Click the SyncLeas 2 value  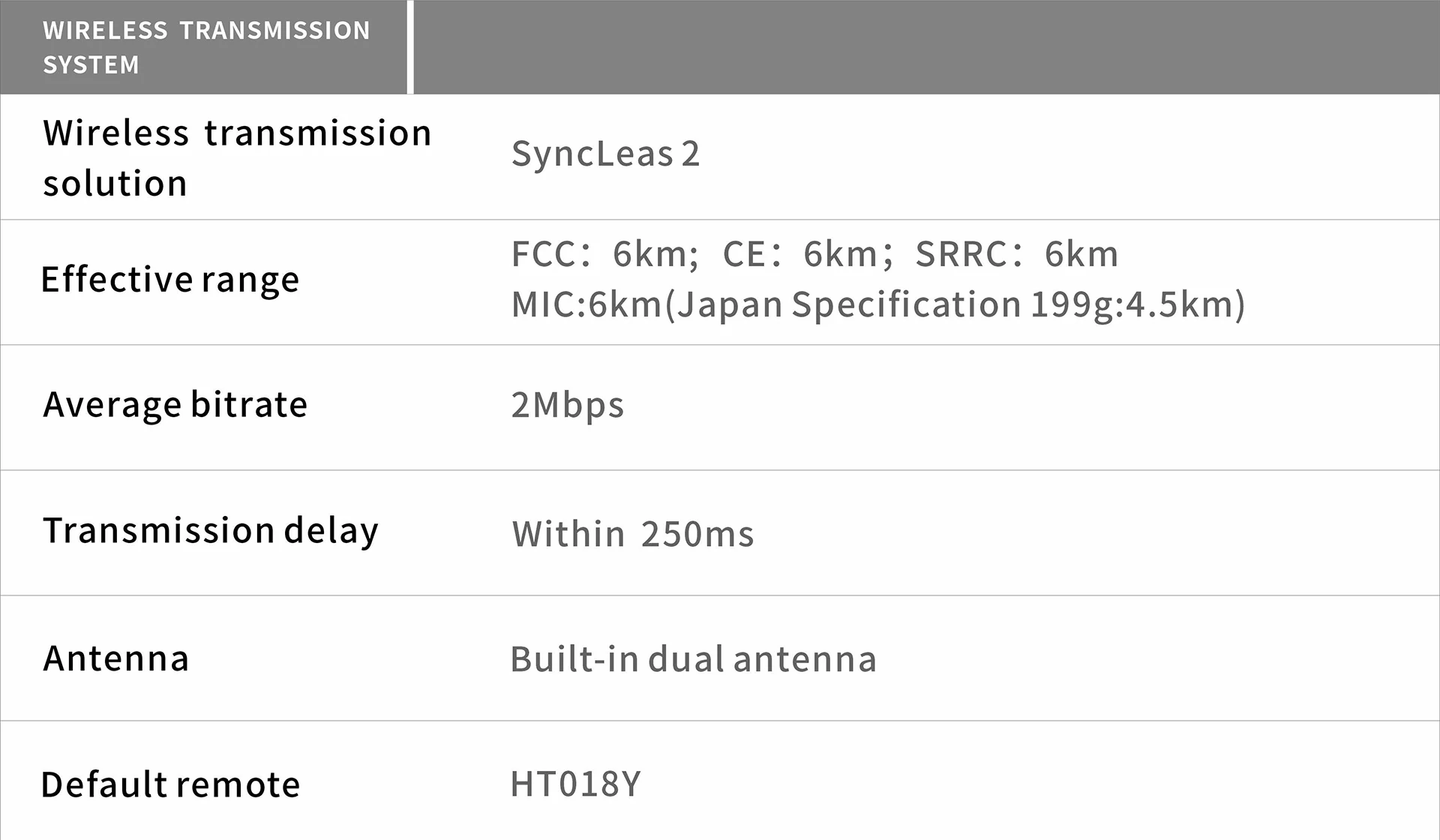point(605,154)
